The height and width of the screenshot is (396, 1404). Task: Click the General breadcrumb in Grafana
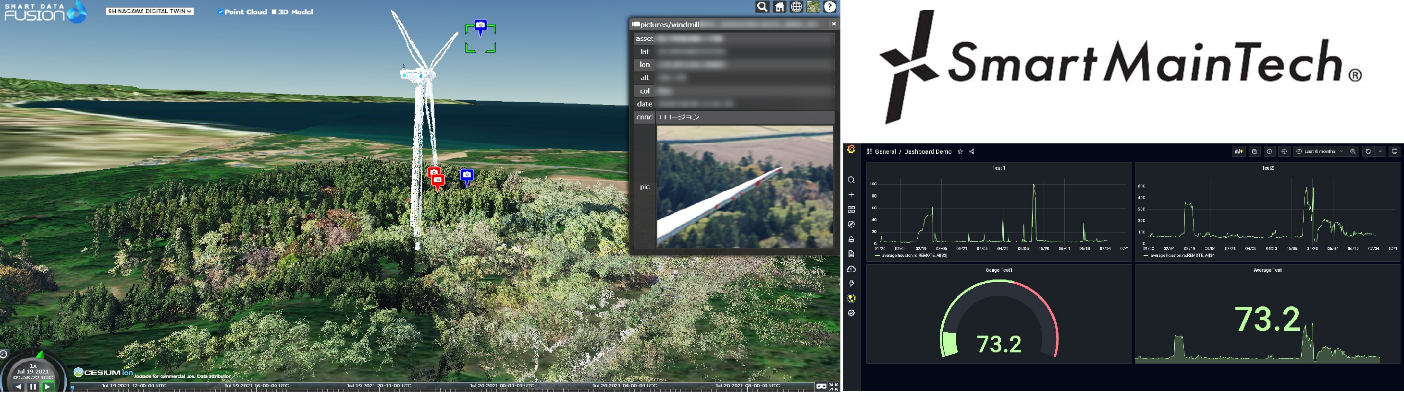(x=885, y=151)
